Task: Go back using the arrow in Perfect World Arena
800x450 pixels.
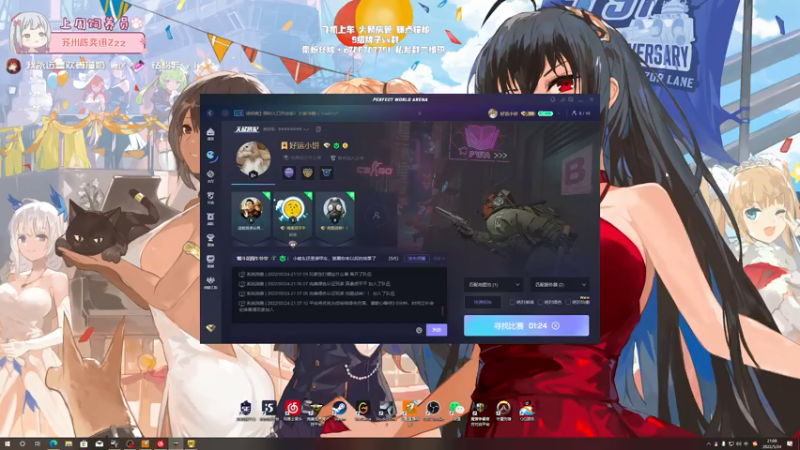Action: [210, 113]
